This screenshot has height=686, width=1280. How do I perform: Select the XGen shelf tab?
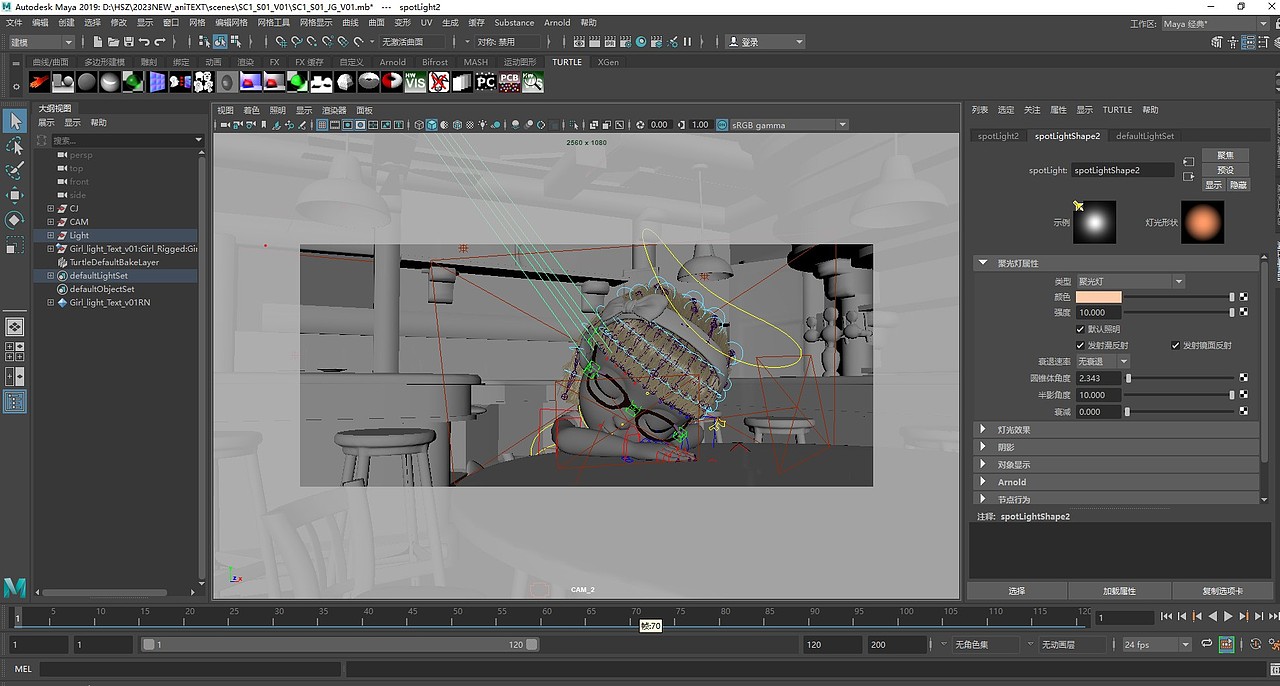coord(608,62)
